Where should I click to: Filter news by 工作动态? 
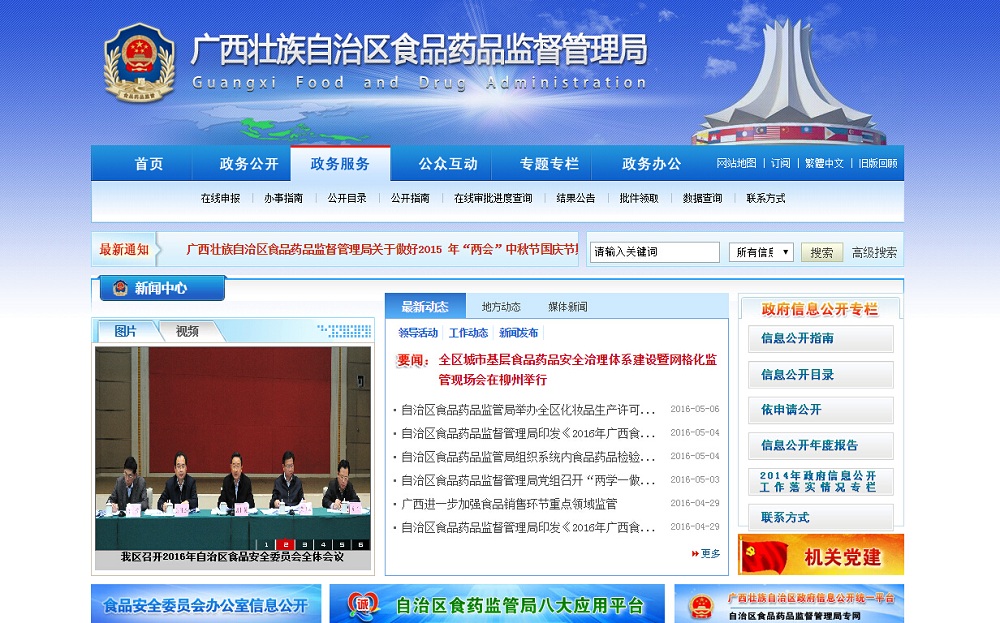tap(468, 333)
